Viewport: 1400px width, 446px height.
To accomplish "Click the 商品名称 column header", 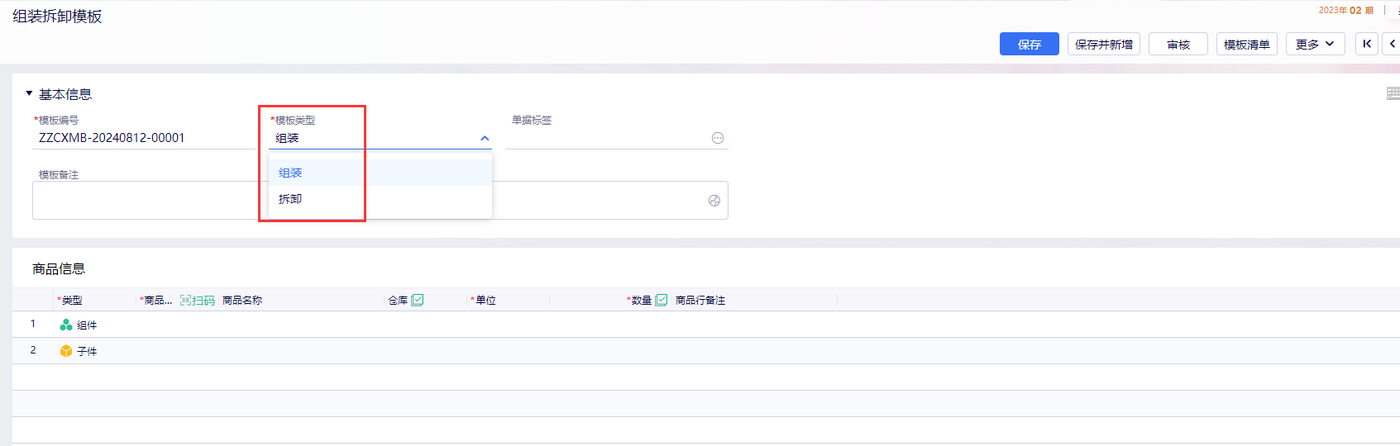I will tap(241, 300).
